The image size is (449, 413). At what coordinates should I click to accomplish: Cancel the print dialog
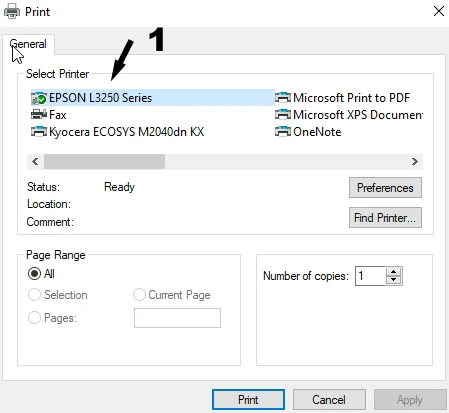[329, 400]
